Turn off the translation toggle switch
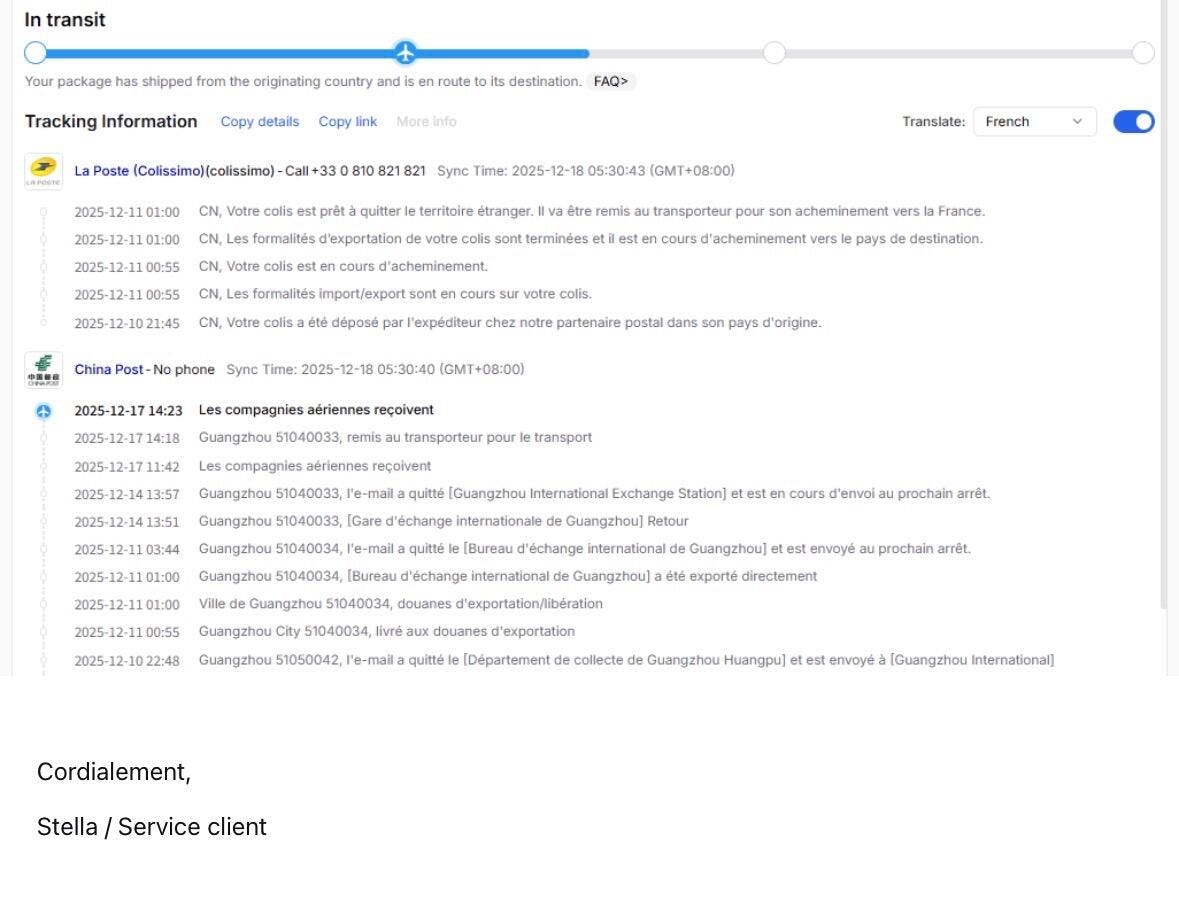Viewport: 1179px width, 921px height. tap(1133, 121)
